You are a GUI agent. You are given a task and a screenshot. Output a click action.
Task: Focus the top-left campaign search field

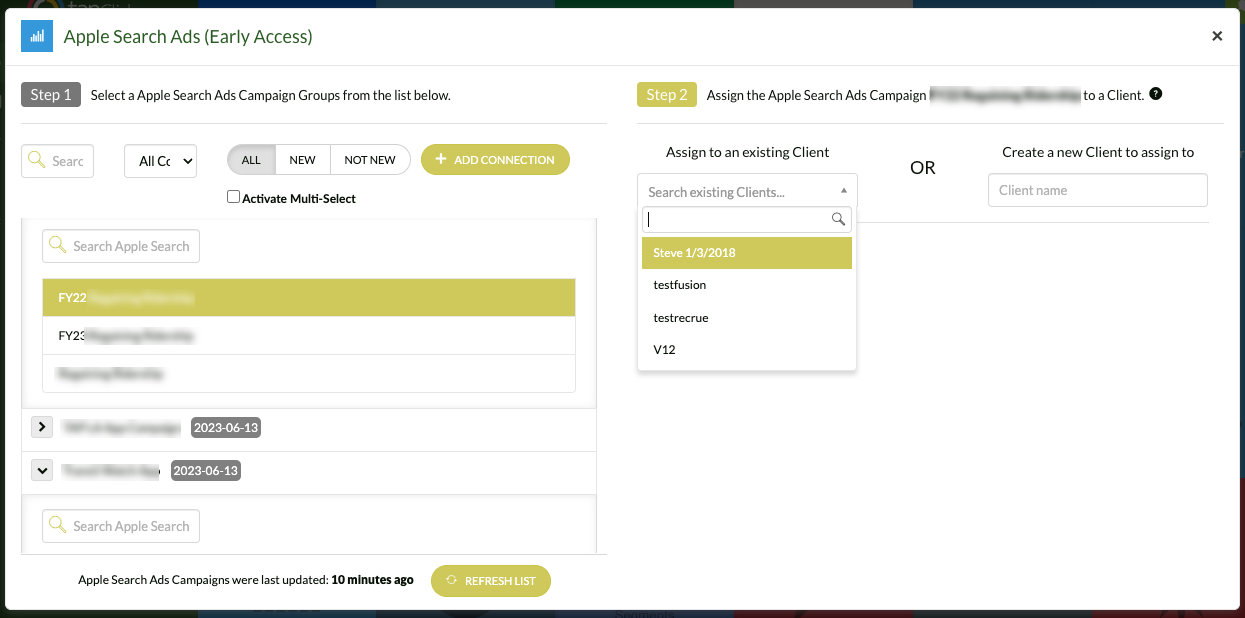point(57,161)
